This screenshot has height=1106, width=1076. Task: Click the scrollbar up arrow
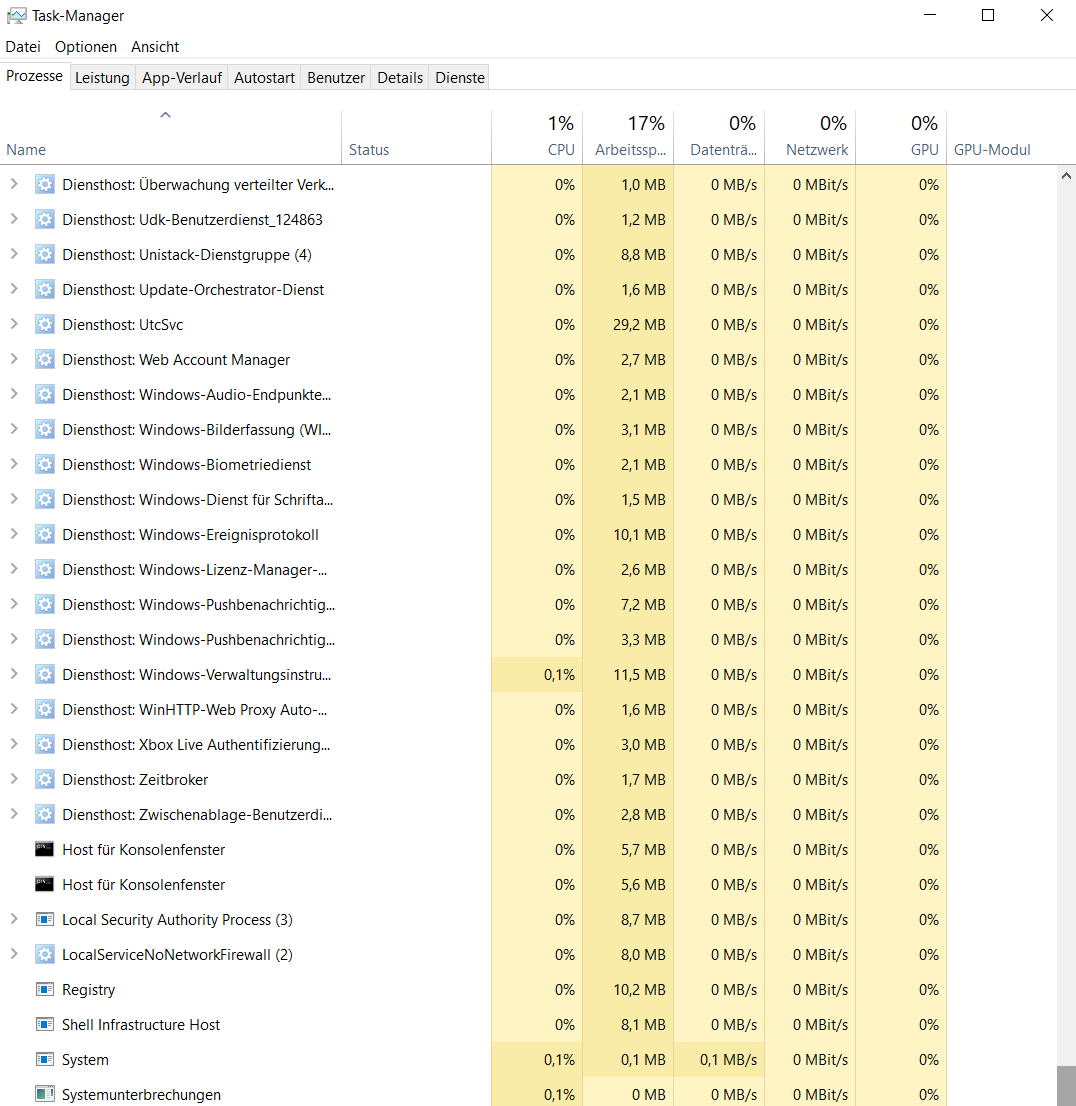1066,176
